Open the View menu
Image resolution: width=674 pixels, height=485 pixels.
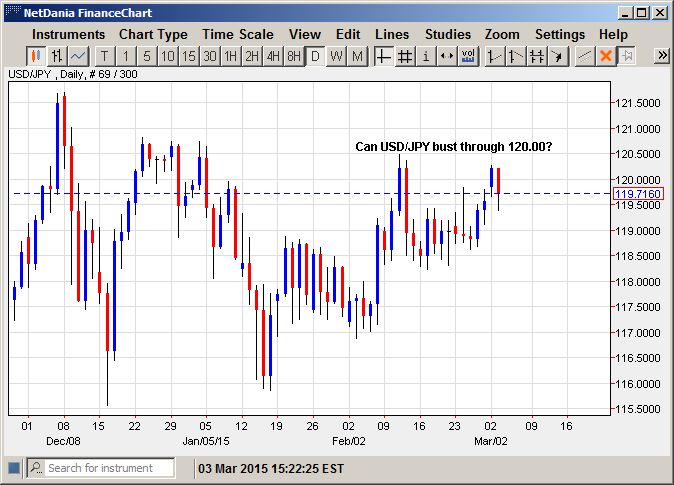pos(305,34)
